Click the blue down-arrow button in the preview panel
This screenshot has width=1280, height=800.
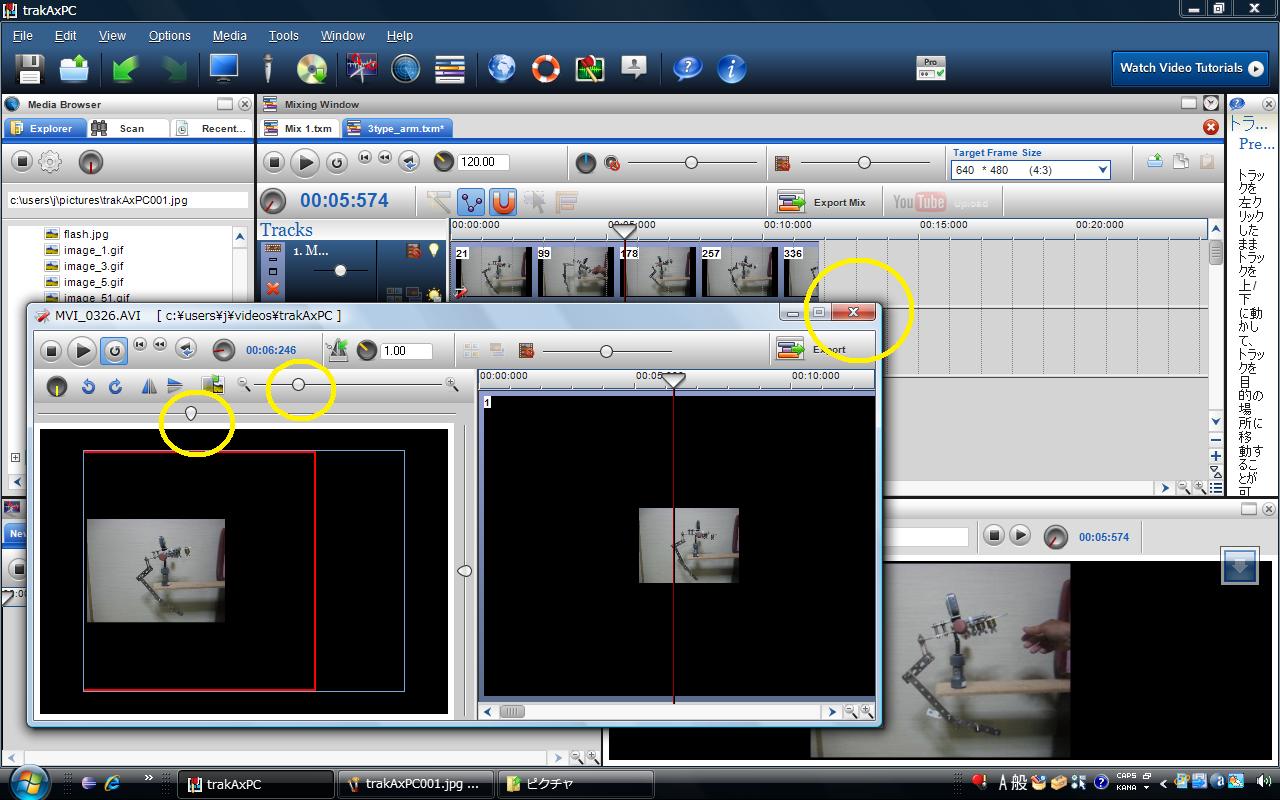click(1240, 567)
